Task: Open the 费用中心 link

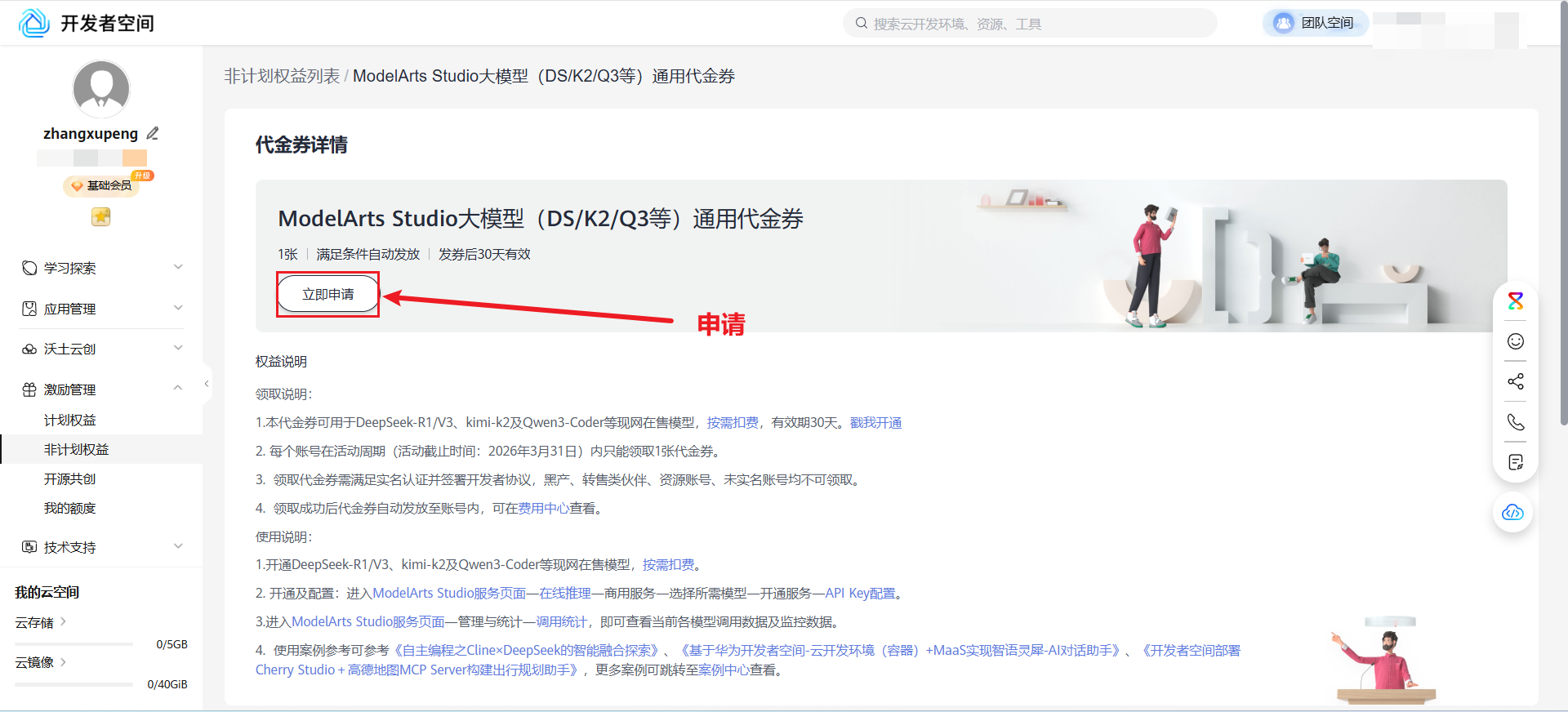Action: (543, 508)
